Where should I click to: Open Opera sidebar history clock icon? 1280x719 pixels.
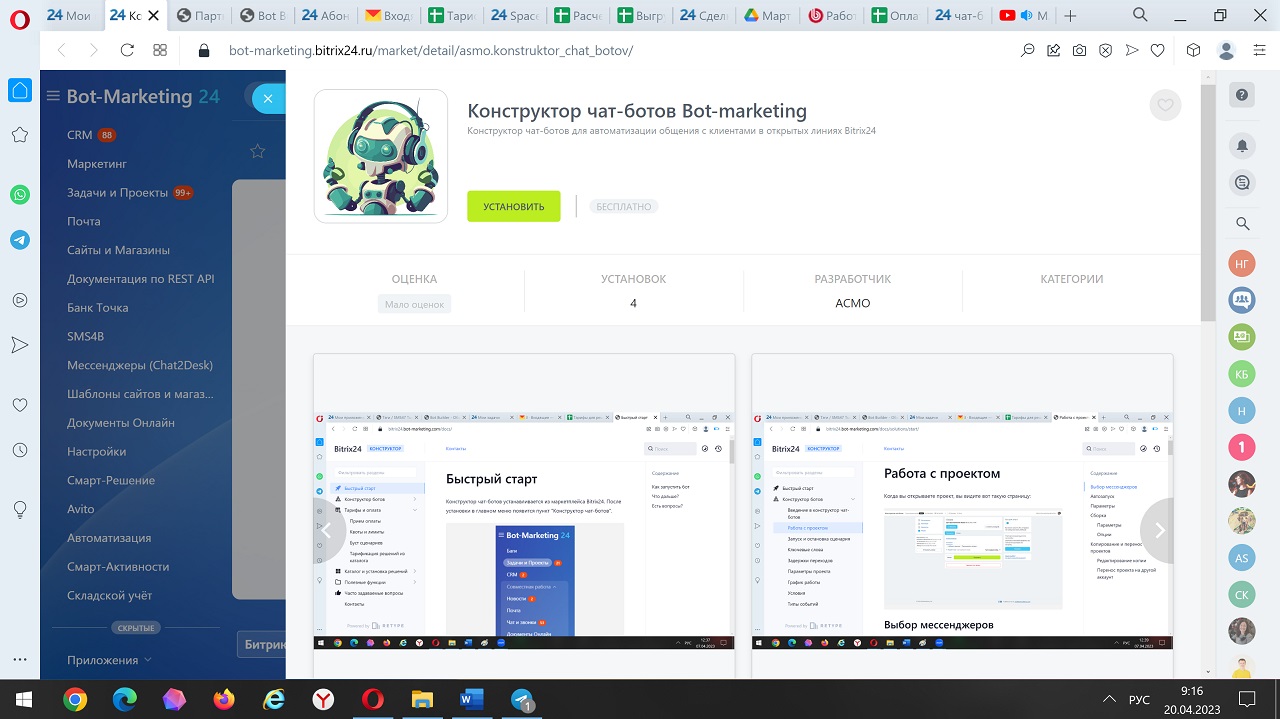tap(20, 451)
